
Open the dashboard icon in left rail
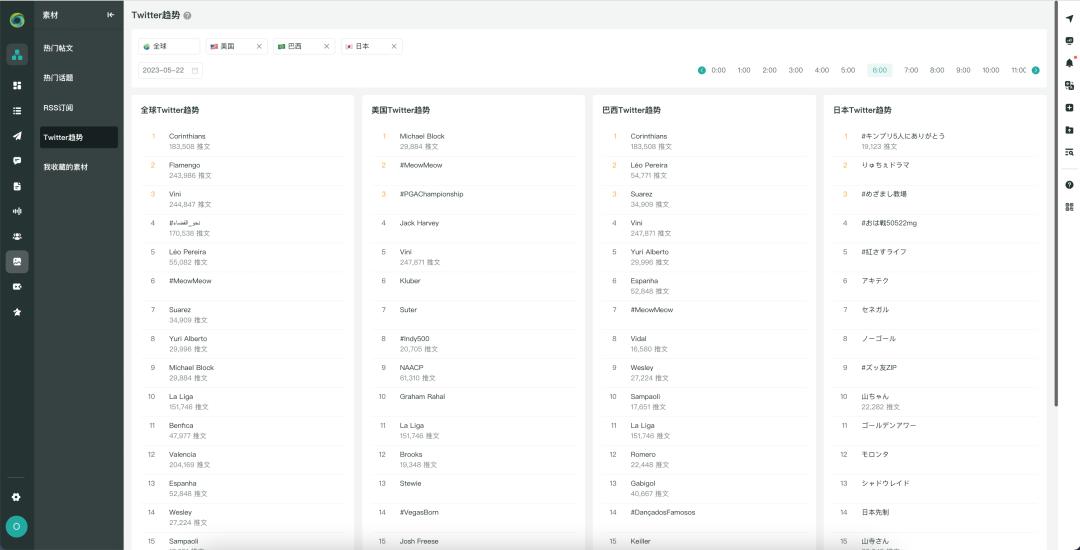click(x=17, y=85)
